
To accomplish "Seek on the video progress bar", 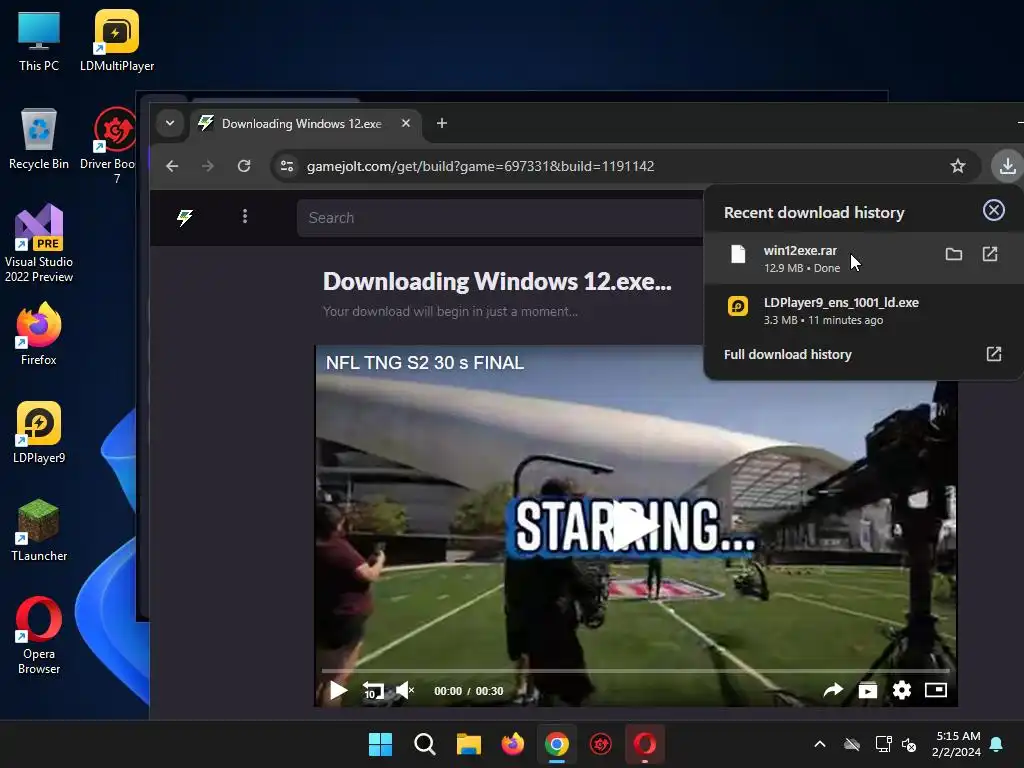I will [x=635, y=671].
